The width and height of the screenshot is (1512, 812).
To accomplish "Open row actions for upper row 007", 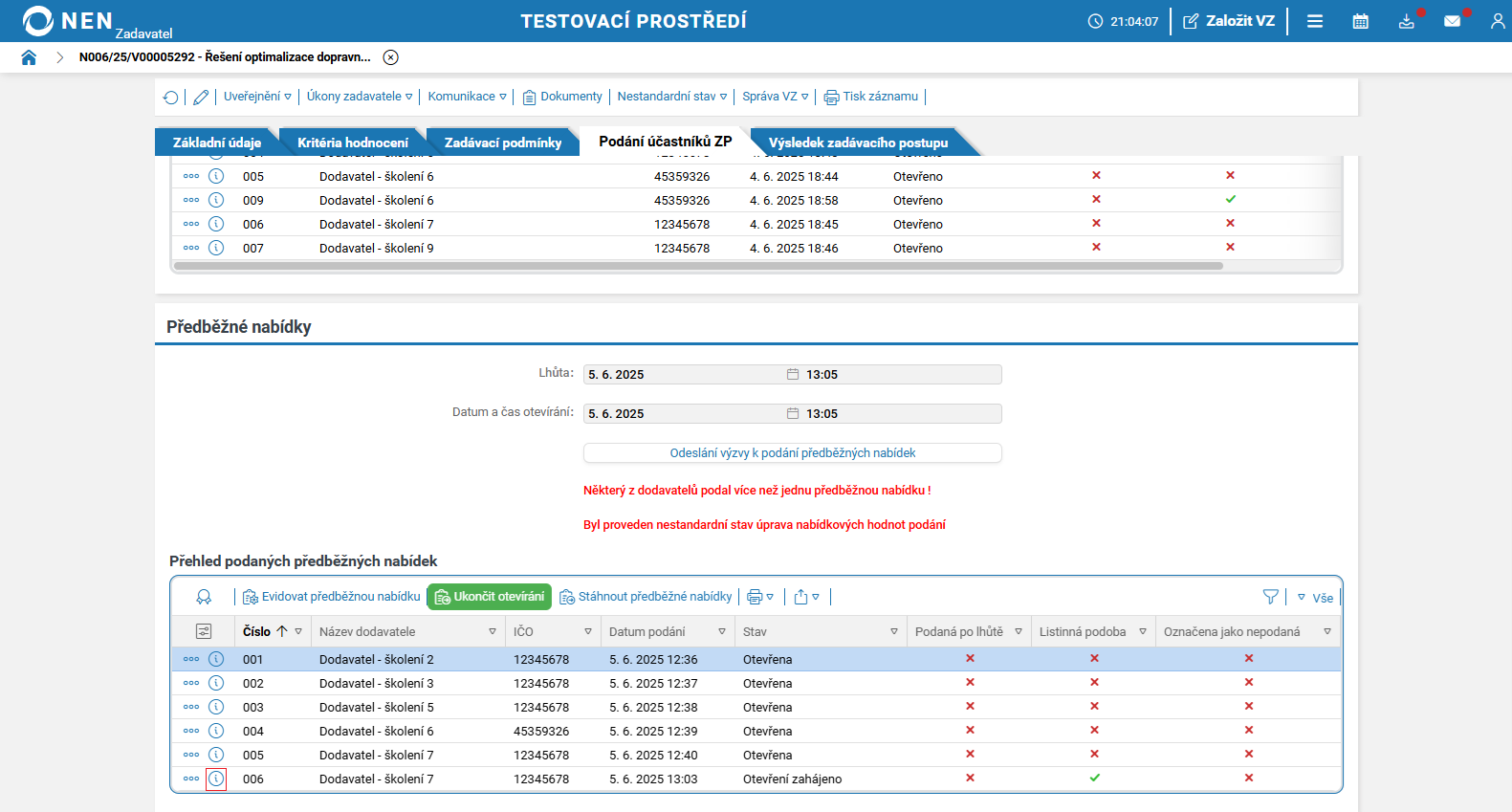I will point(191,248).
